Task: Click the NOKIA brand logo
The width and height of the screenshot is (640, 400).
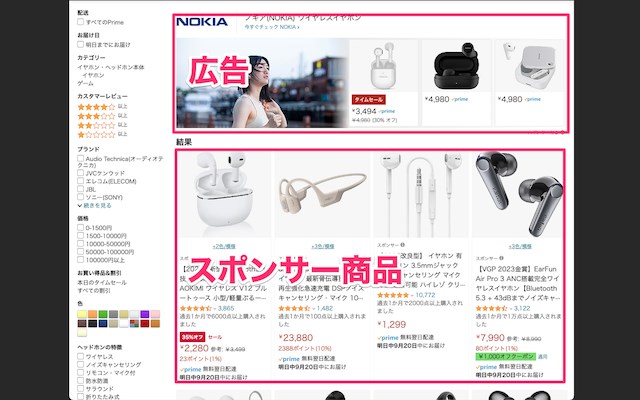Action: point(202,22)
